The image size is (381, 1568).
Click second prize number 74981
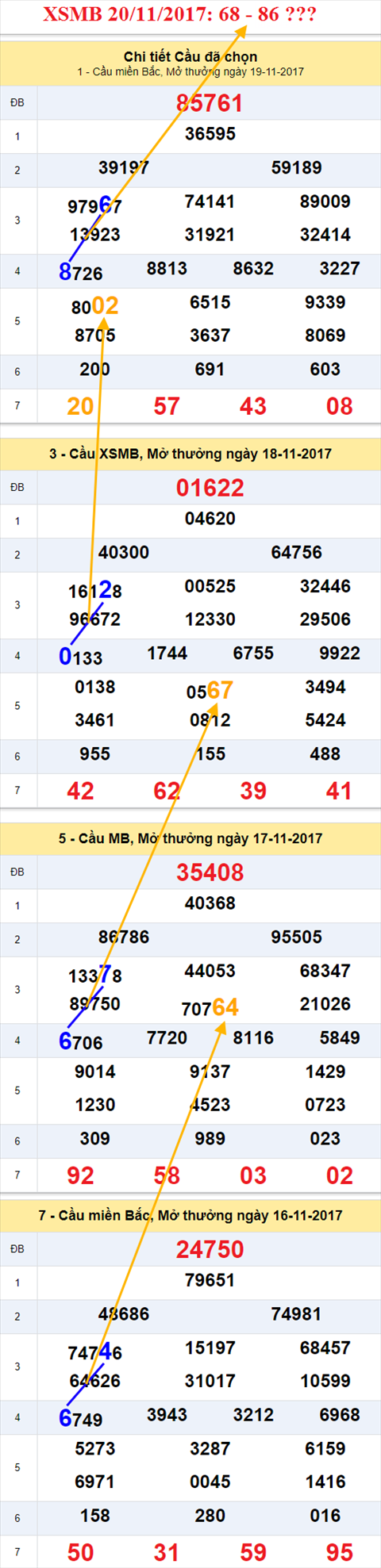(297, 1314)
